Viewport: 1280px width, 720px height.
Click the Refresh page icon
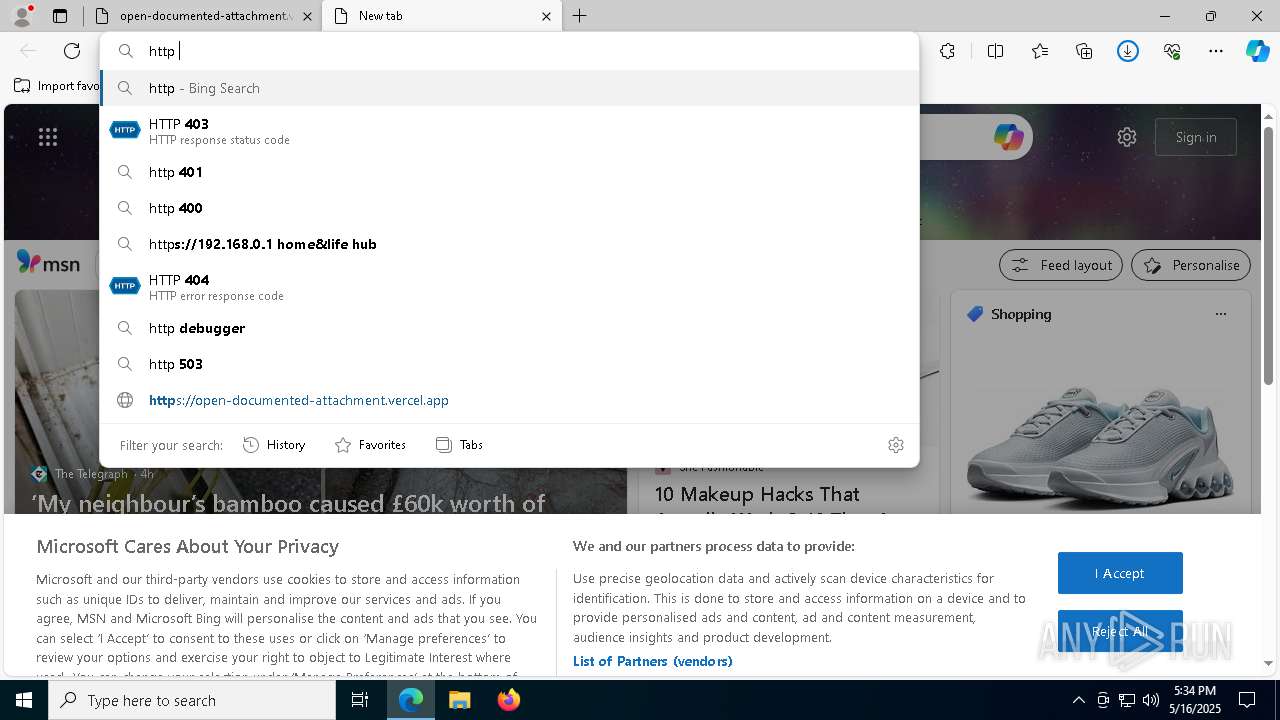pyautogui.click(x=72, y=51)
